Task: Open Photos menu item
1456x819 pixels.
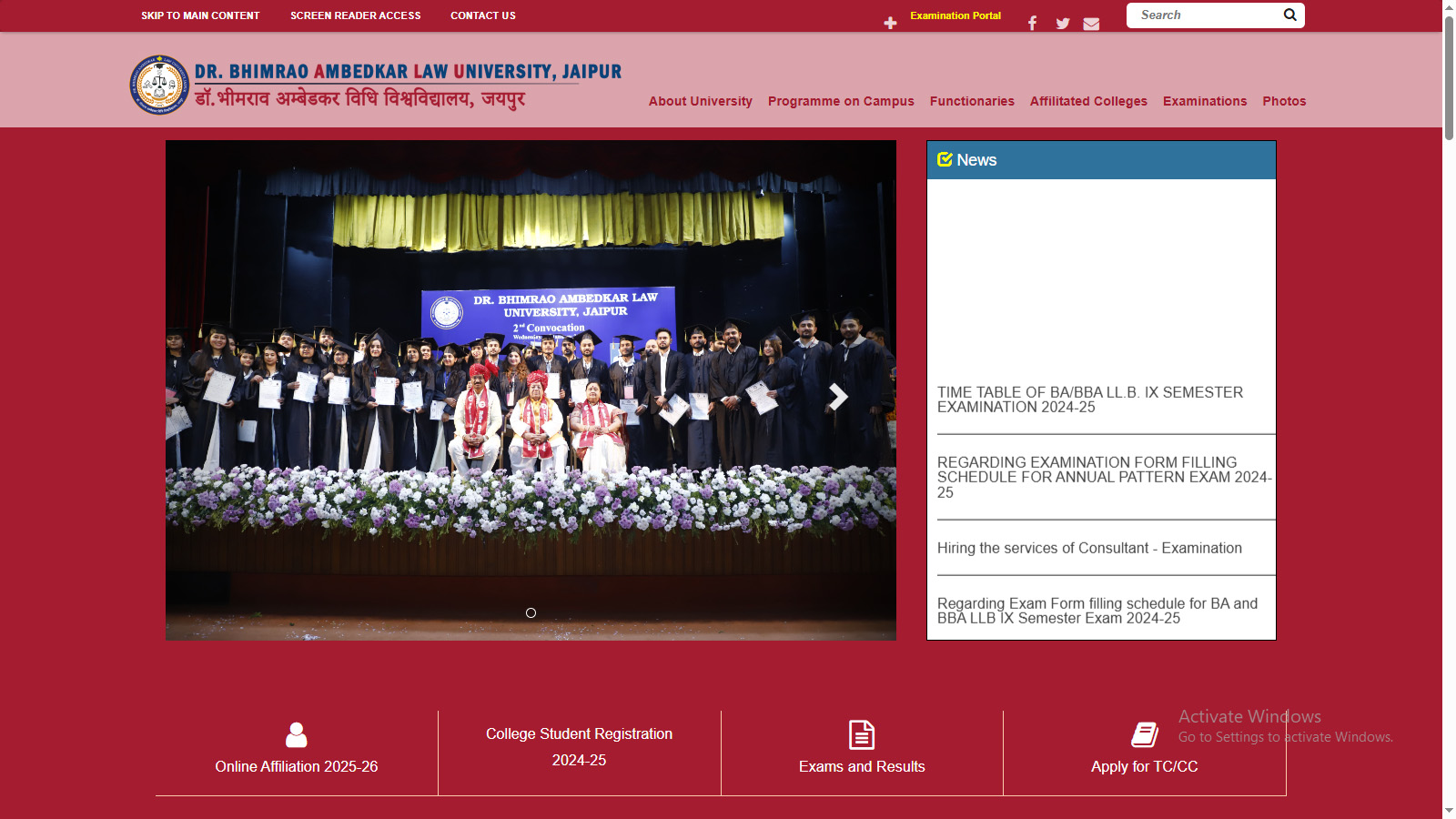Action: [x=1284, y=101]
